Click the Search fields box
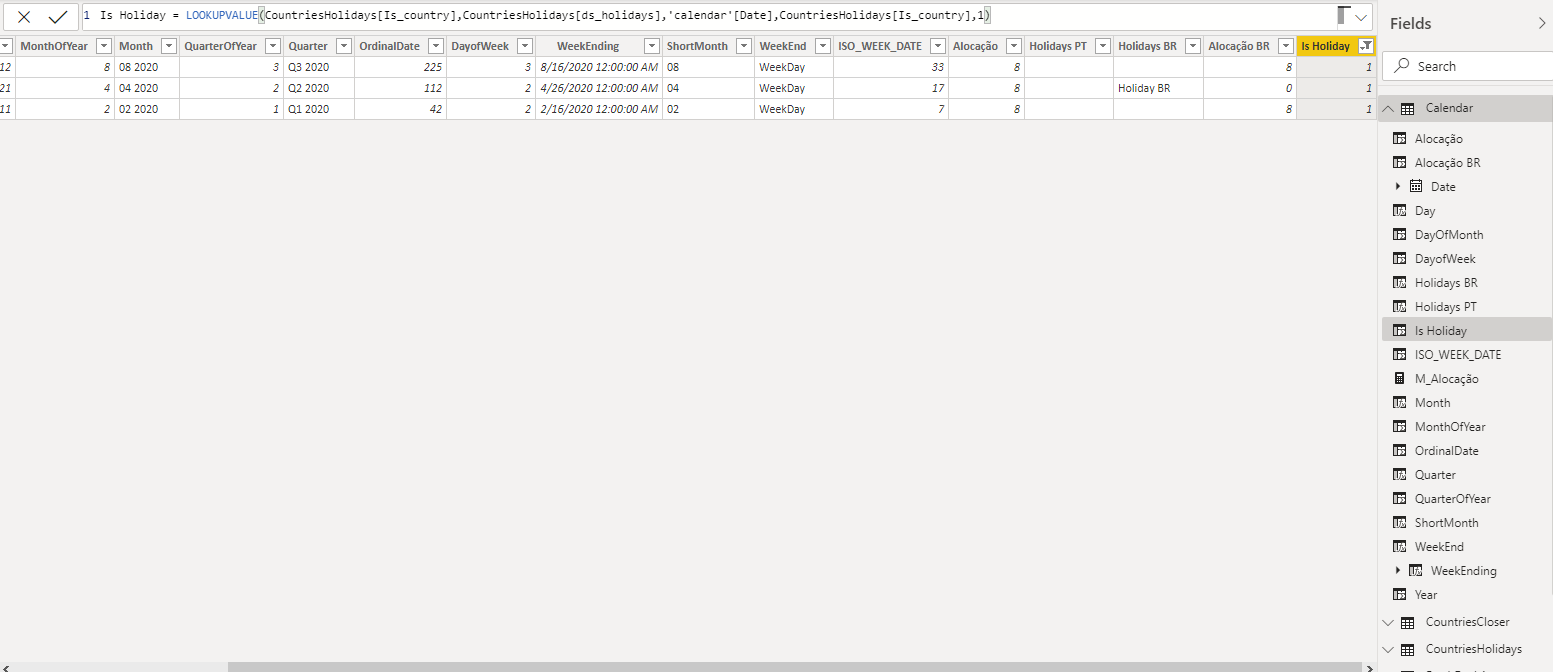Image resolution: width=1553 pixels, height=672 pixels. (x=1470, y=66)
